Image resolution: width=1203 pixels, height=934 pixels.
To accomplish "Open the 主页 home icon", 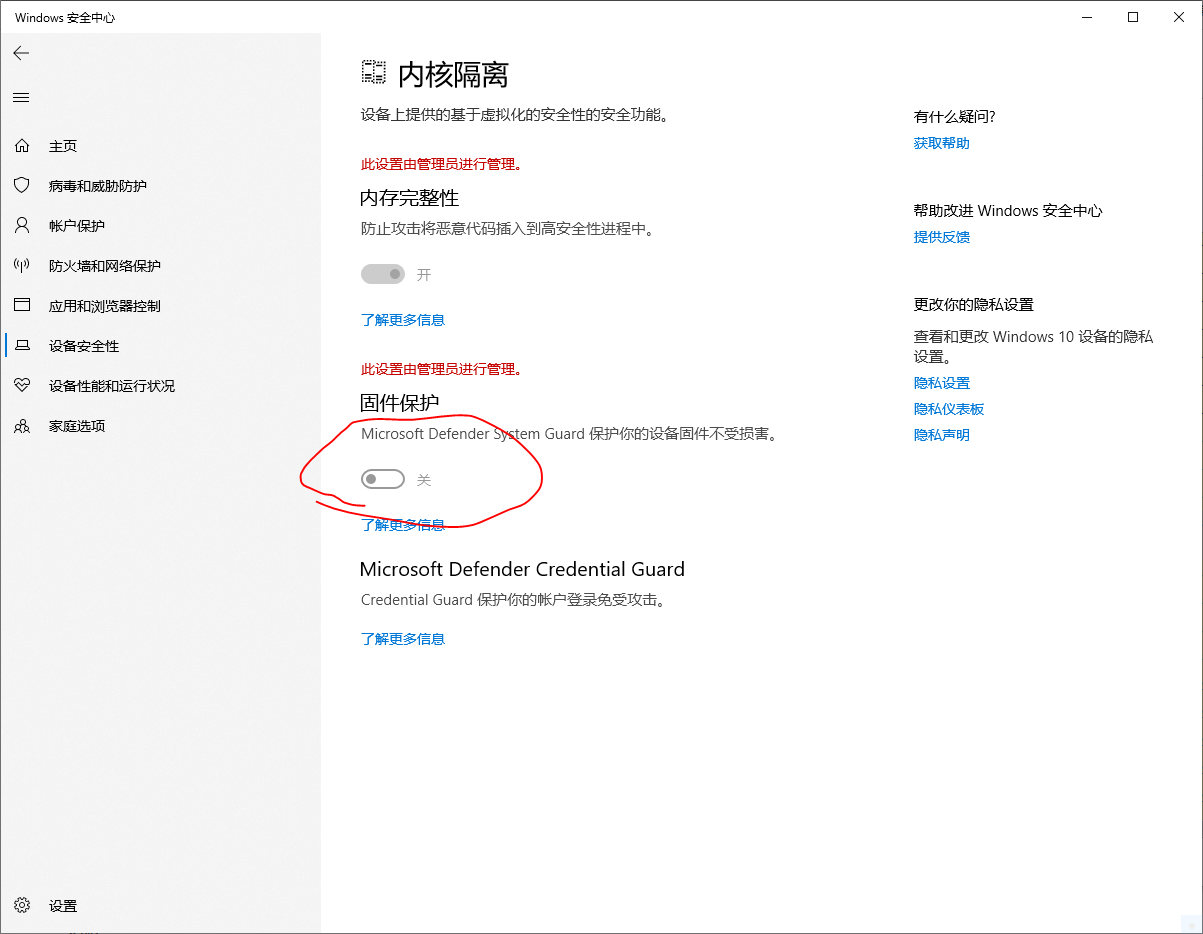I will coord(22,145).
